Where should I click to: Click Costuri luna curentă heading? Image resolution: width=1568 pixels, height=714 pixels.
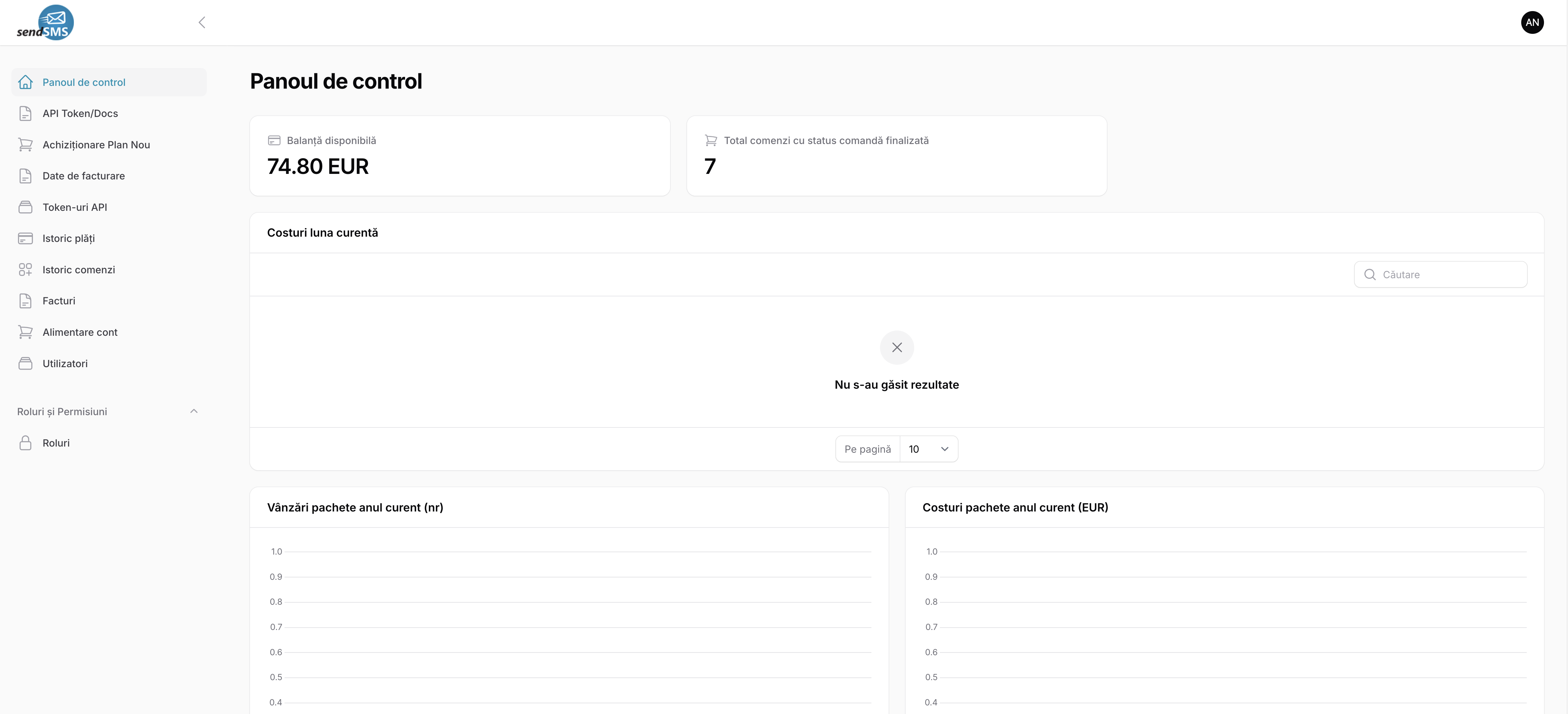coord(323,233)
